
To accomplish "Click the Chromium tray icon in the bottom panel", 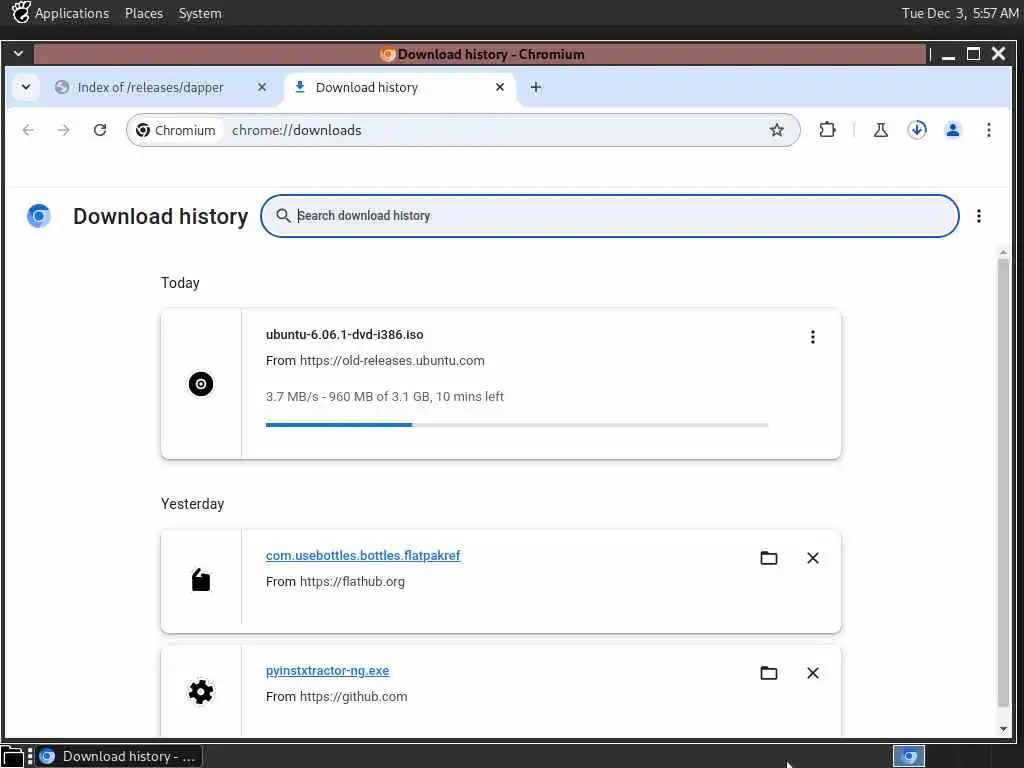I will tap(909, 756).
